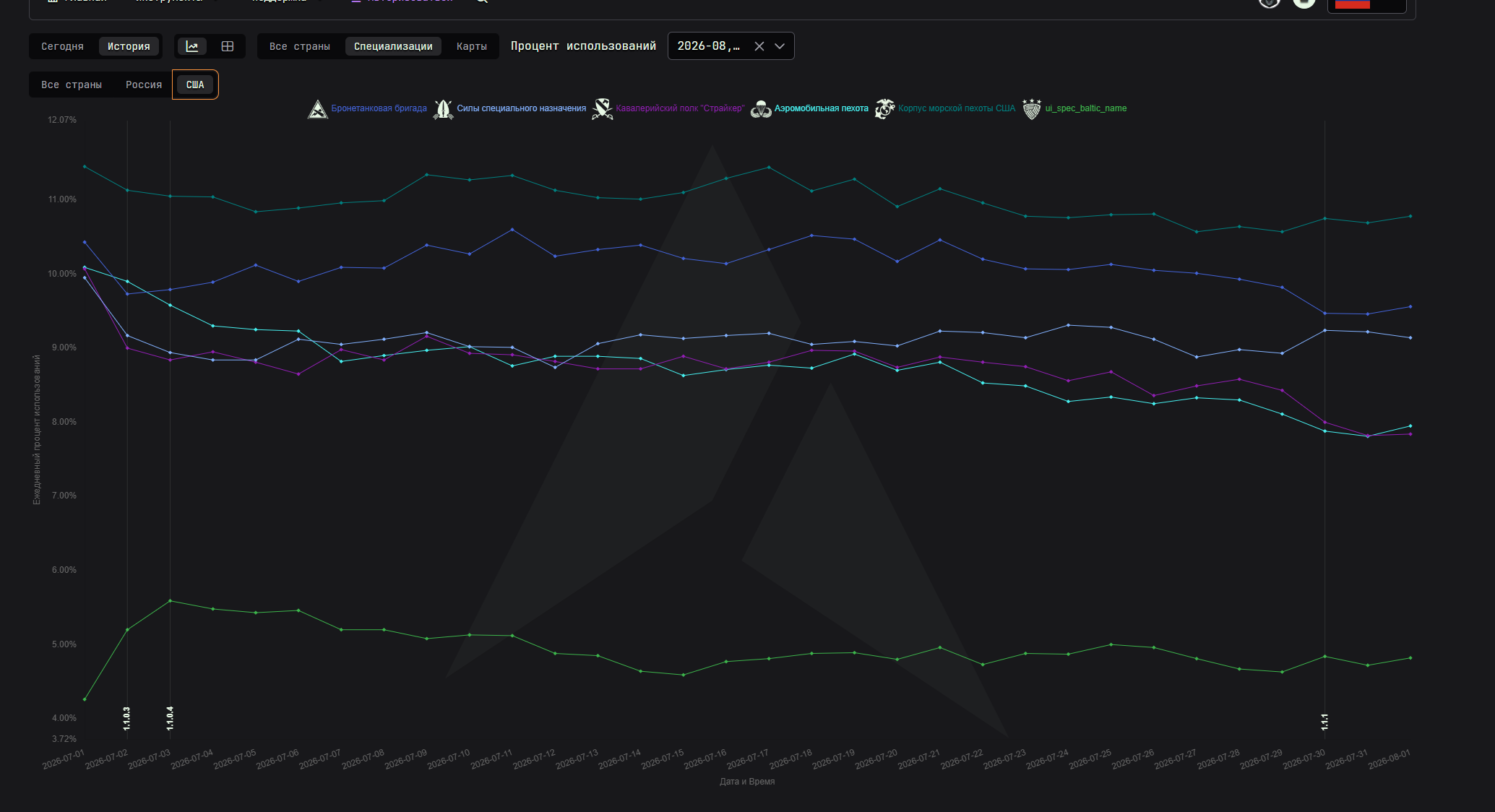
Task: Switch to line chart view icon
Action: 192,46
